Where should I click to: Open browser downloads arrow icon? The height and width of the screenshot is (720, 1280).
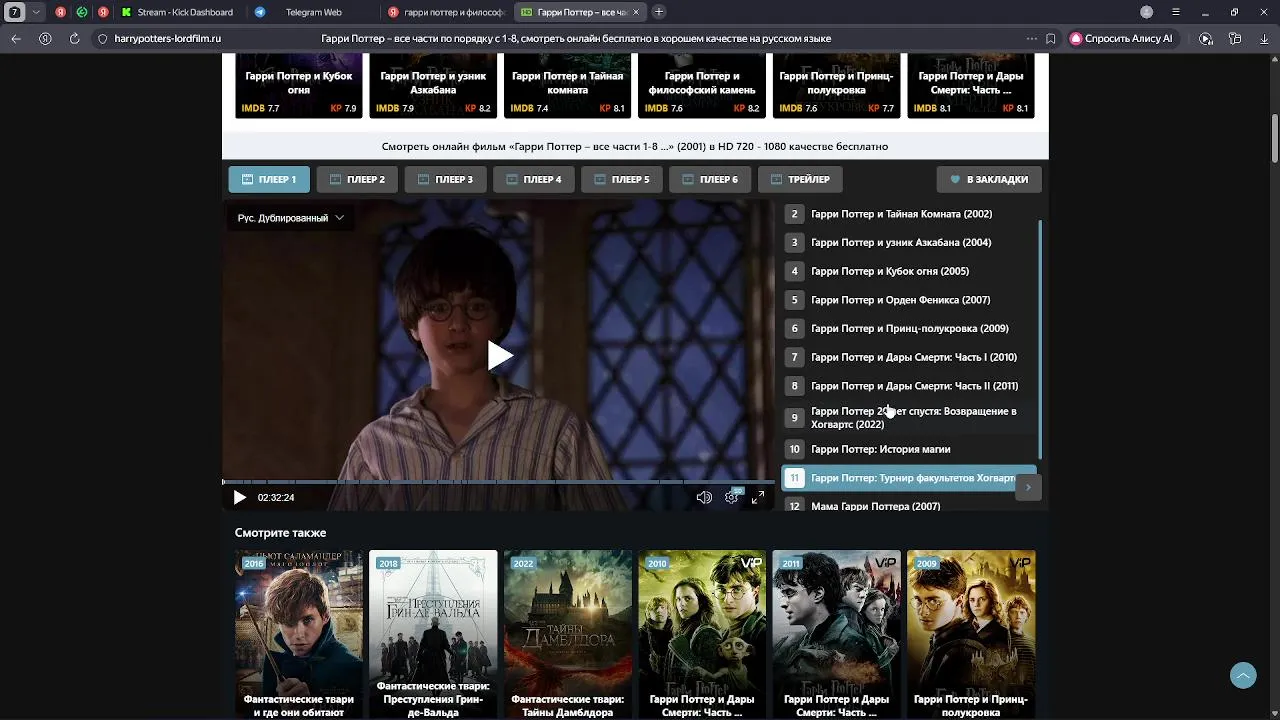coord(1264,38)
